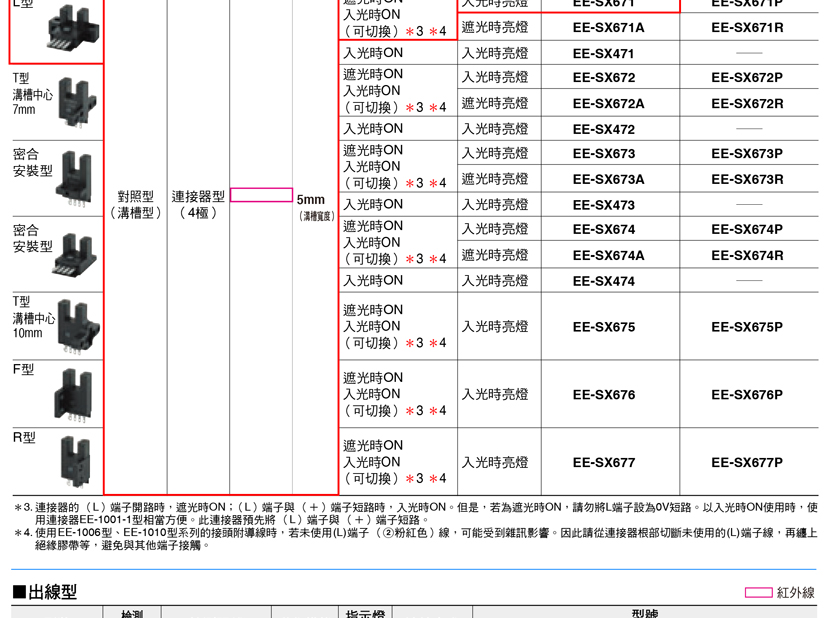This screenshot has height=618, width=830.
Task: Click the 型號 column header at bottom
Action: point(645,613)
